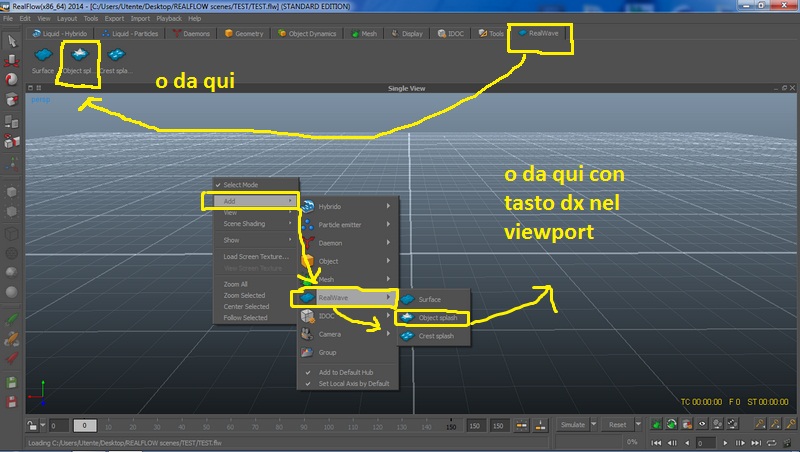Image resolution: width=800 pixels, height=452 pixels.
Task: Open the Reset dropdown arrow
Action: coord(638,424)
